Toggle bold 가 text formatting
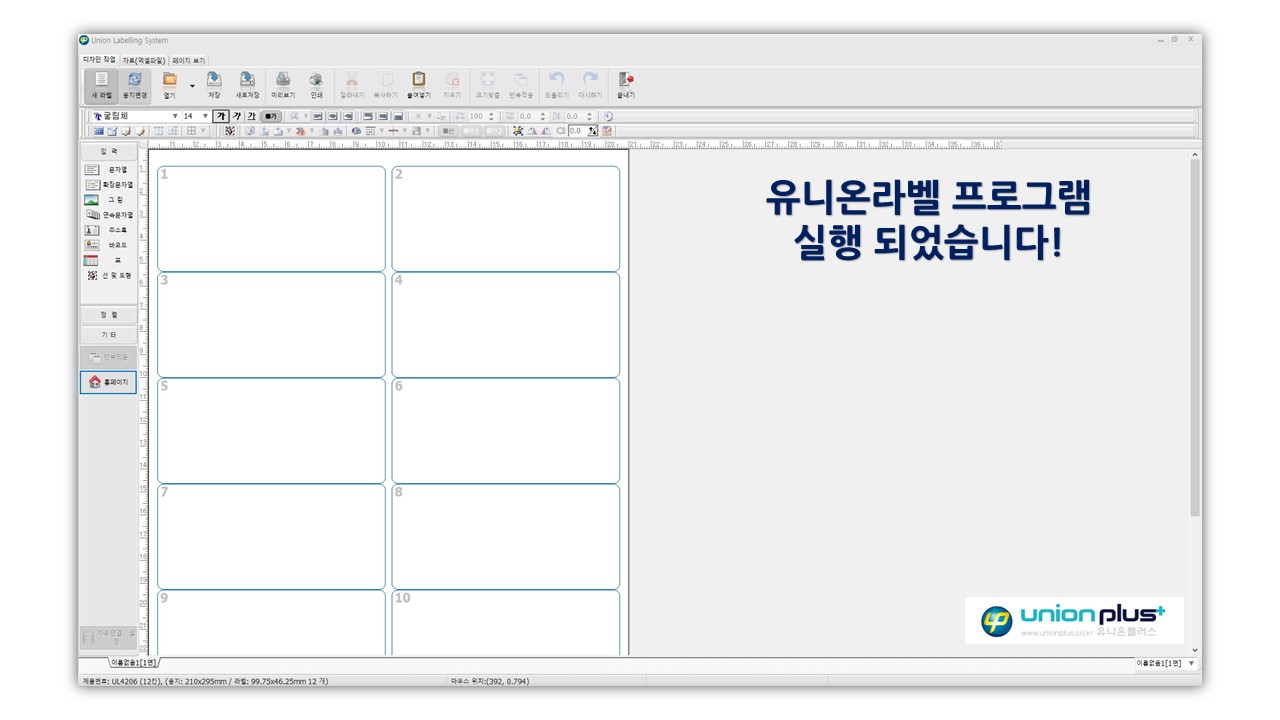 221,116
